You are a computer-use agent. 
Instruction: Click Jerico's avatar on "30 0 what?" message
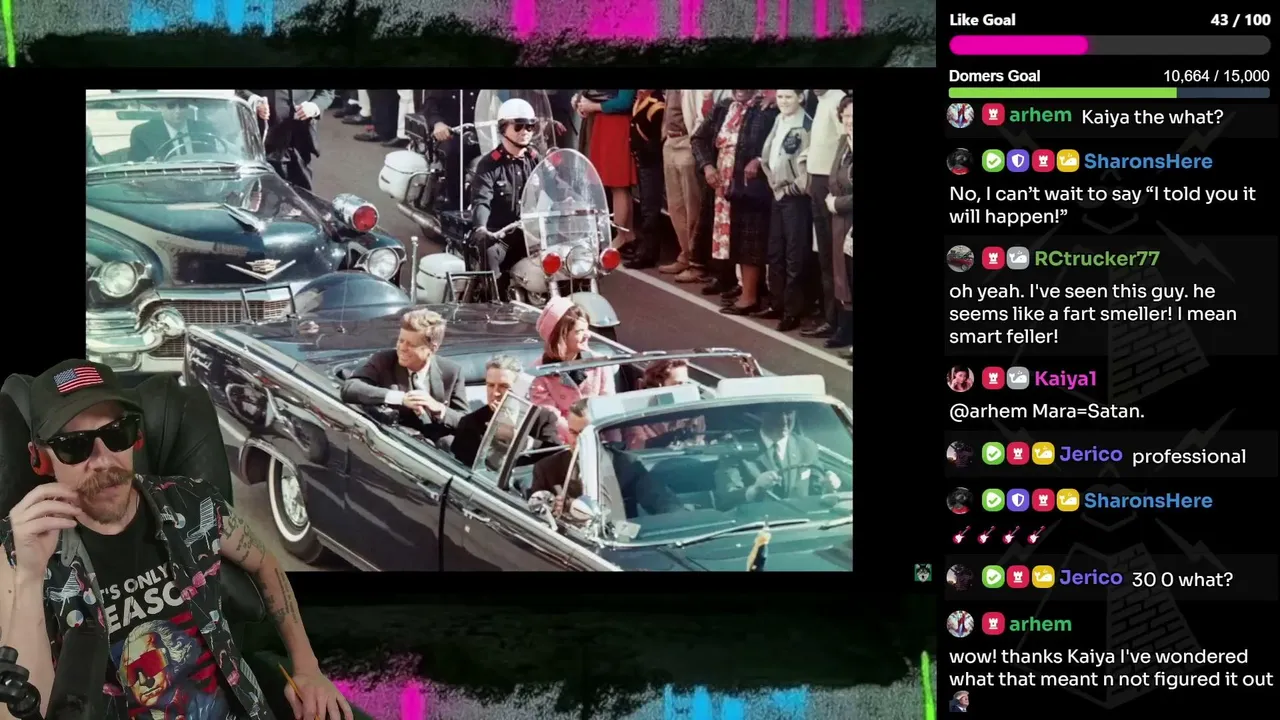tap(960, 577)
